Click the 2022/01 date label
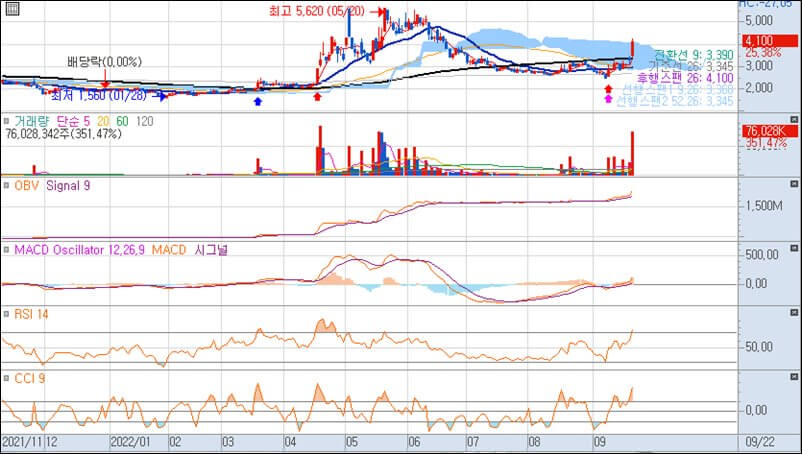This screenshot has height=454, width=802. coord(131,442)
